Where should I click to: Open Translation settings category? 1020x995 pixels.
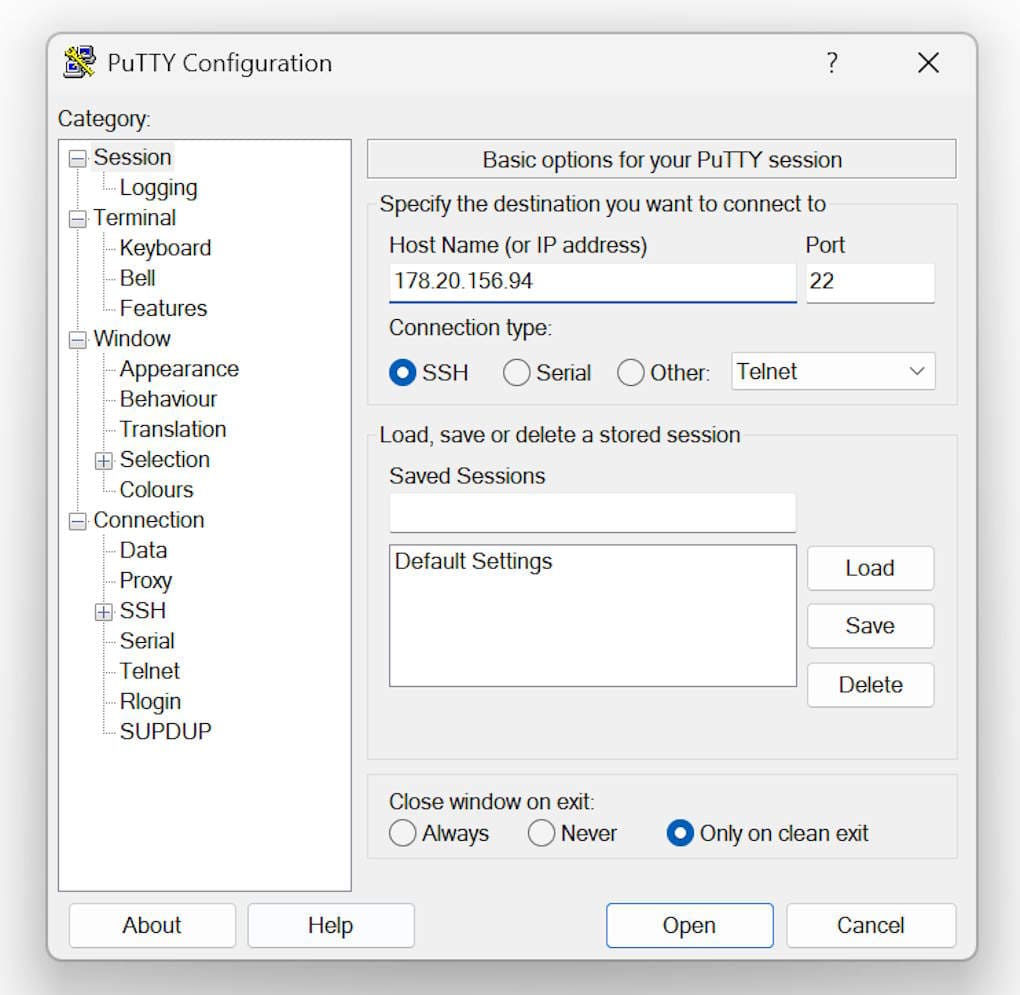tap(172, 429)
